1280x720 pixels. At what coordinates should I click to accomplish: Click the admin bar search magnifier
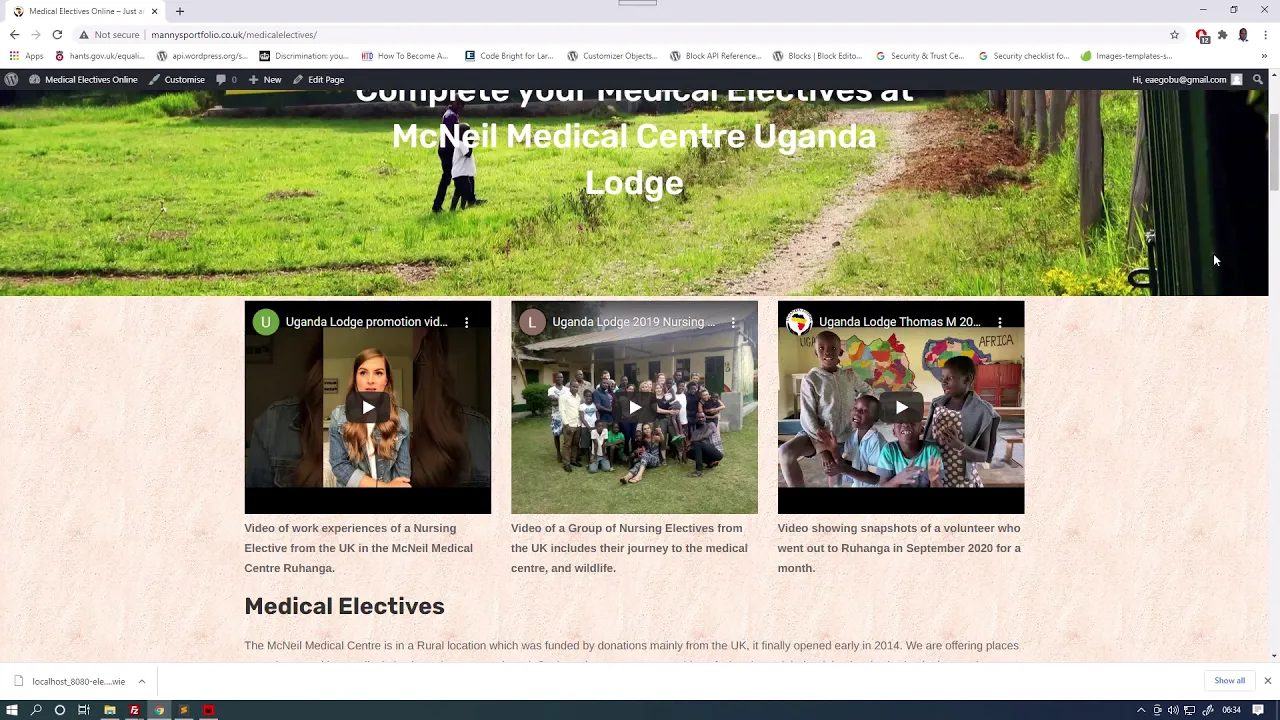pyautogui.click(x=1258, y=80)
